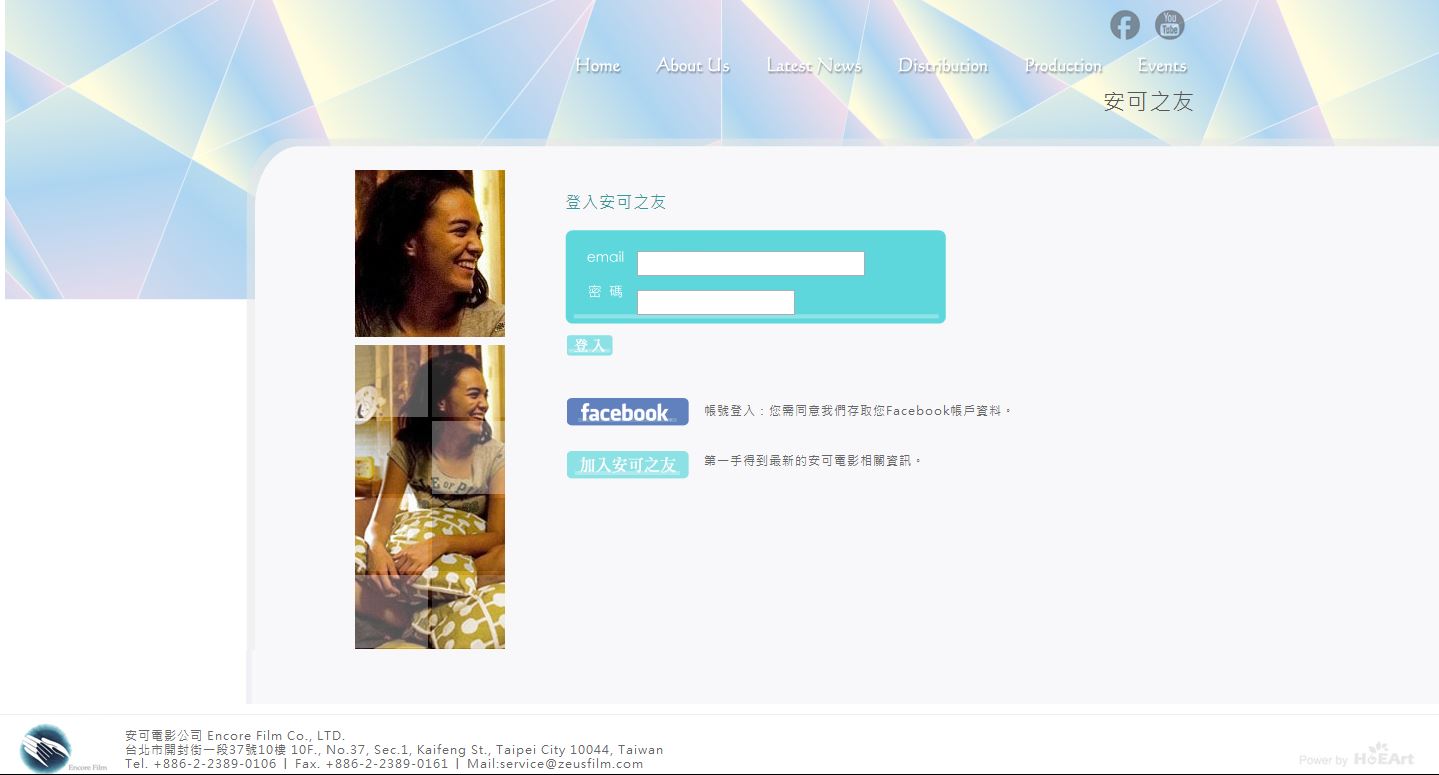The image size is (1439, 775).
Task: Open the YouTube channel icon in header
Action: point(1169,25)
